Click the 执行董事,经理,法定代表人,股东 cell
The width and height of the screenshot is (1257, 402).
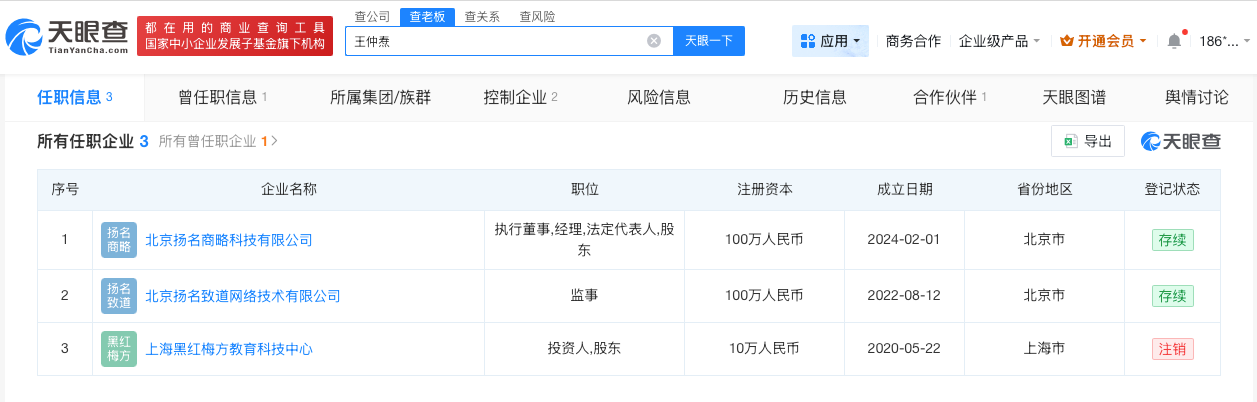pos(584,240)
